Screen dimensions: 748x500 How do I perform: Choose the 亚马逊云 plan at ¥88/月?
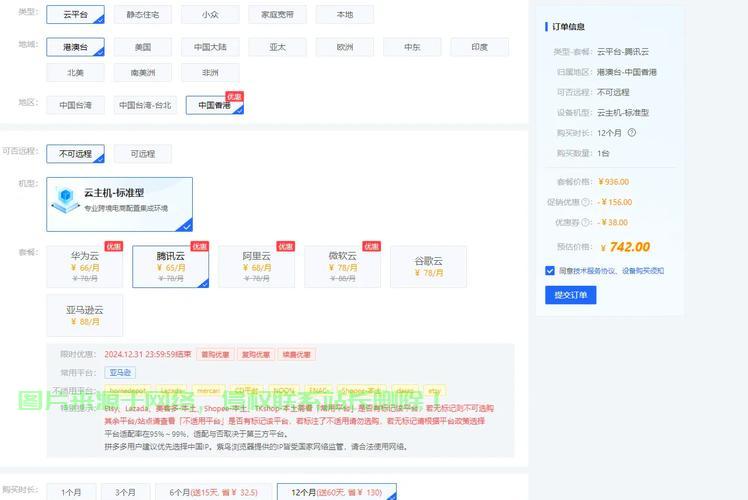coord(84,315)
